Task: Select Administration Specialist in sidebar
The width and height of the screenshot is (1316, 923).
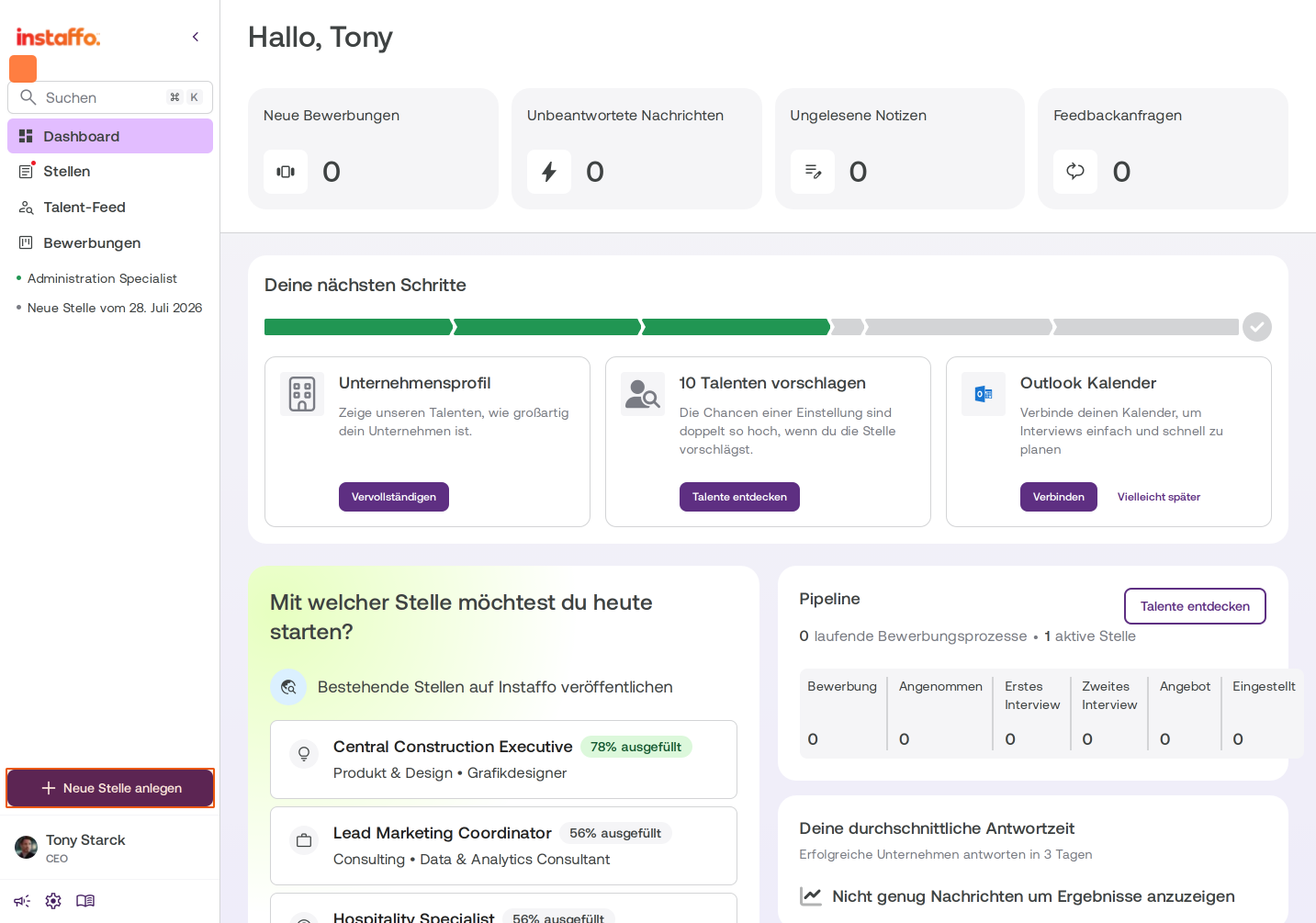Action: click(102, 278)
